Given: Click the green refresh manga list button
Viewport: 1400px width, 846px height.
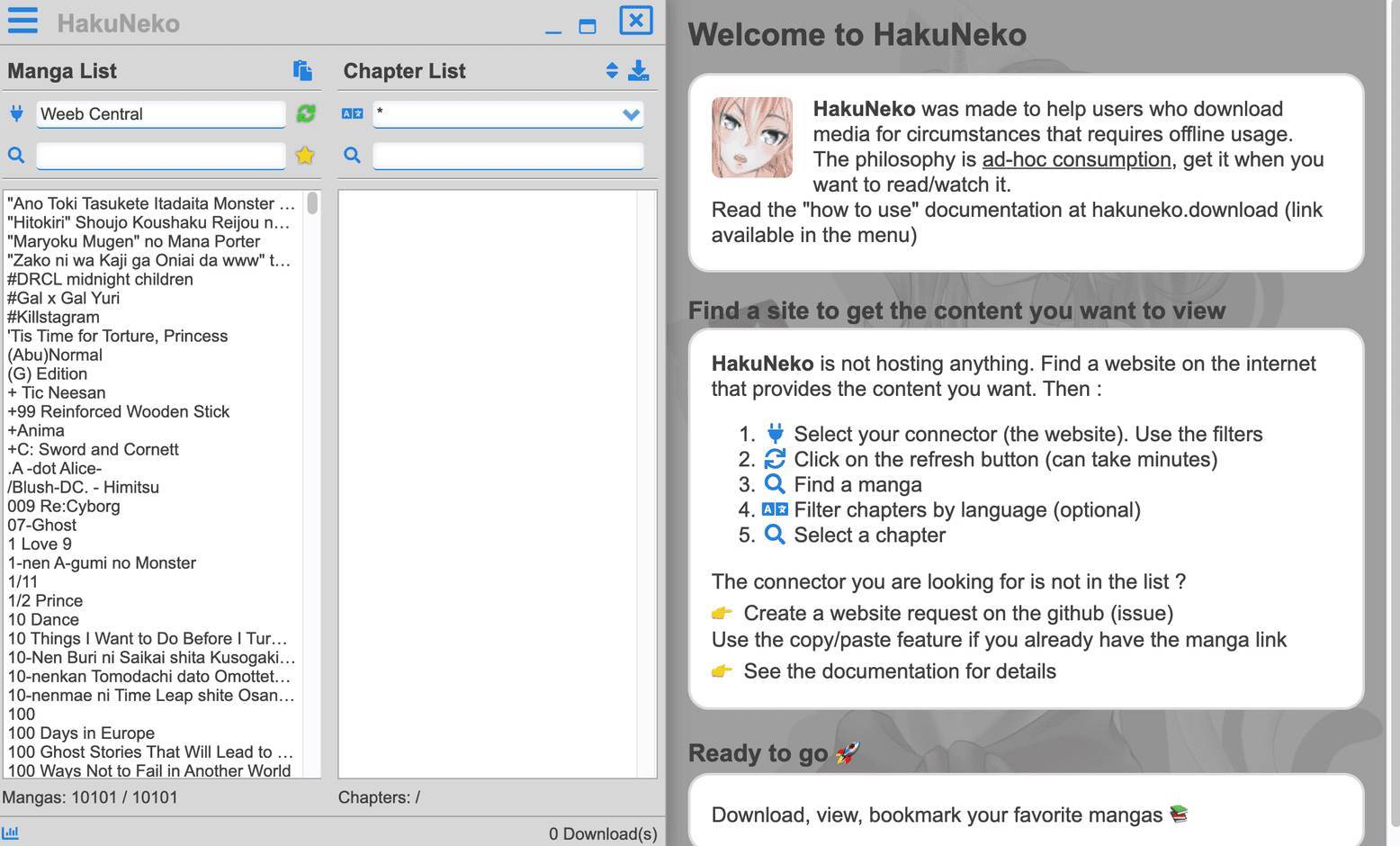Looking at the screenshot, I should tap(306, 113).
